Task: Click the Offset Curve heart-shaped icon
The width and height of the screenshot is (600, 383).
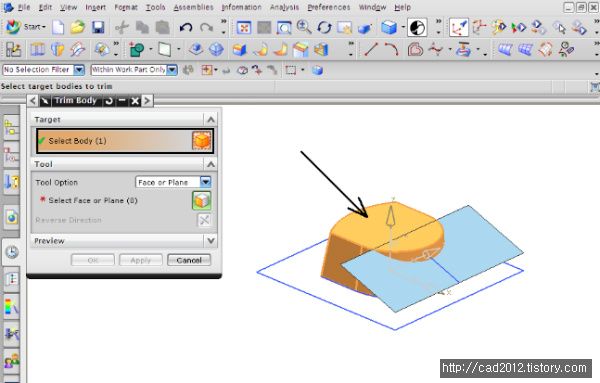Action: point(415,49)
